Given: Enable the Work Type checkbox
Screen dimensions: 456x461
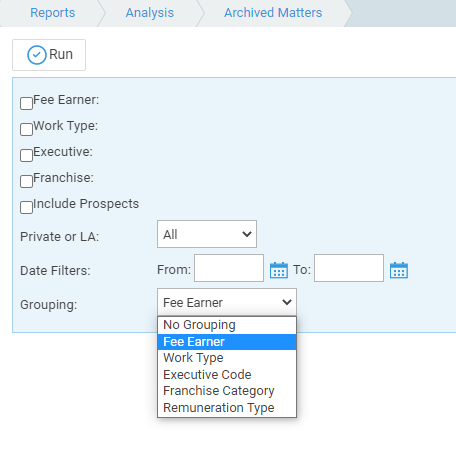Looking at the screenshot, I should pyautogui.click(x=26, y=129).
